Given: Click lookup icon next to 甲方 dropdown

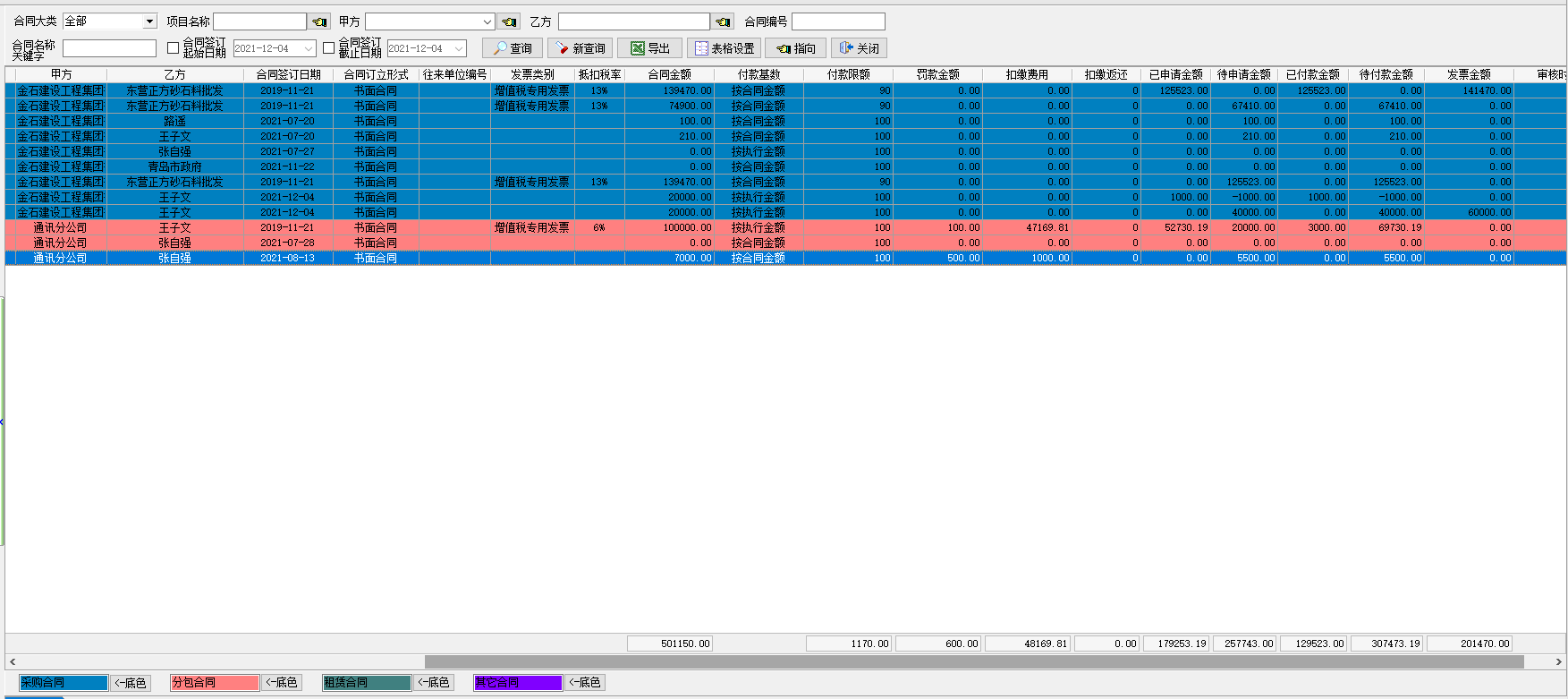Looking at the screenshot, I should click(509, 21).
